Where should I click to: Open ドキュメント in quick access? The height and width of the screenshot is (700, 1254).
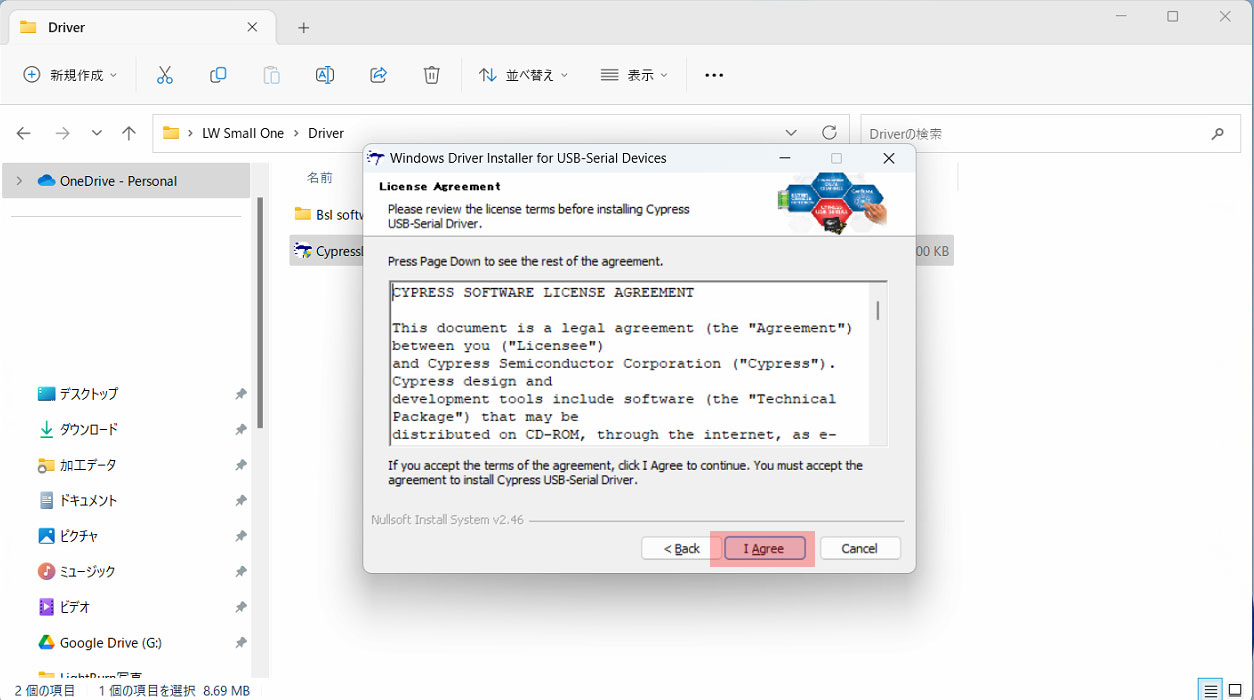[x=88, y=500]
